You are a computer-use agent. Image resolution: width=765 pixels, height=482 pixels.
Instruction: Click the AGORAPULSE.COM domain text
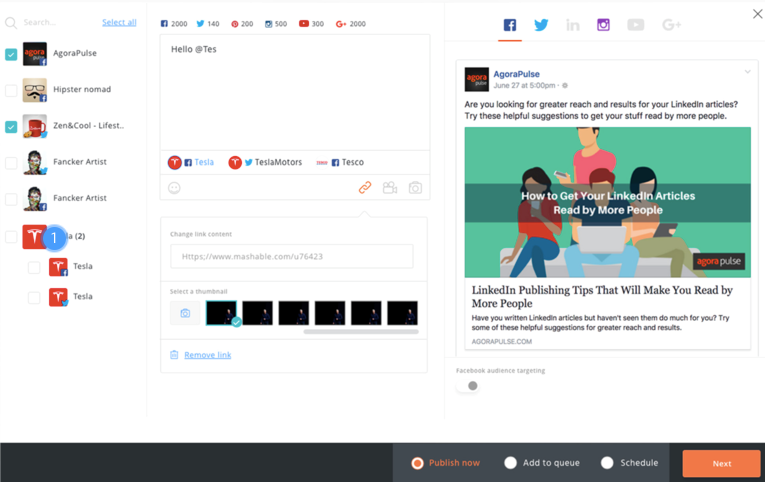[x=502, y=341]
